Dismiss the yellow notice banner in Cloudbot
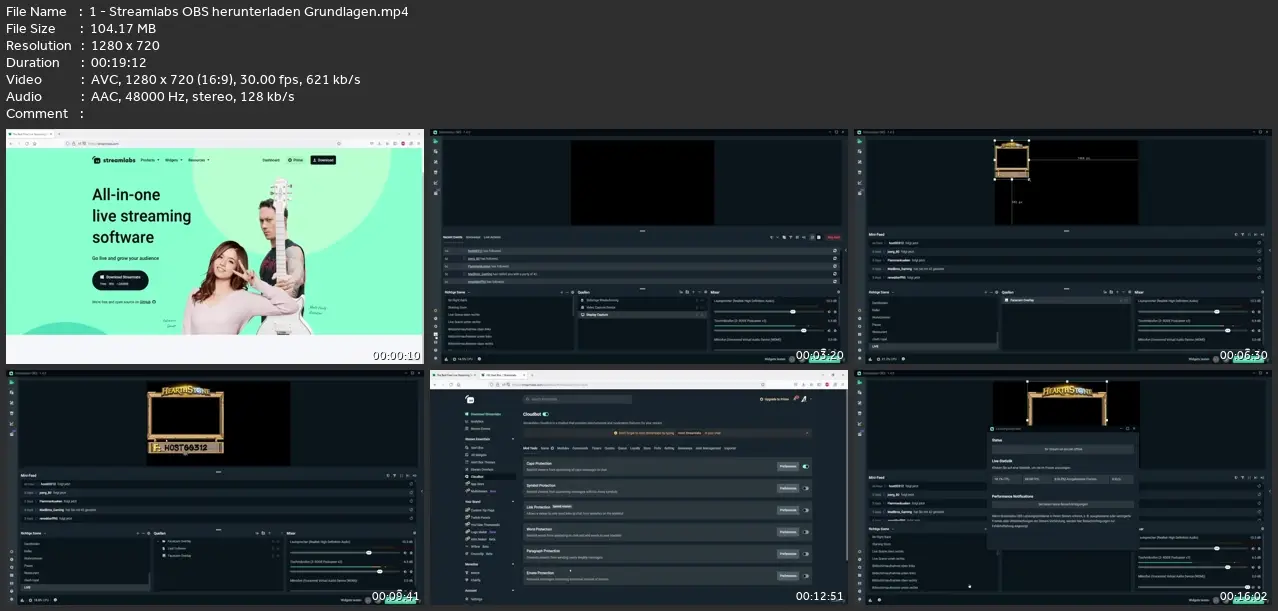Viewport: 1278px width, 611px height. 807,433
